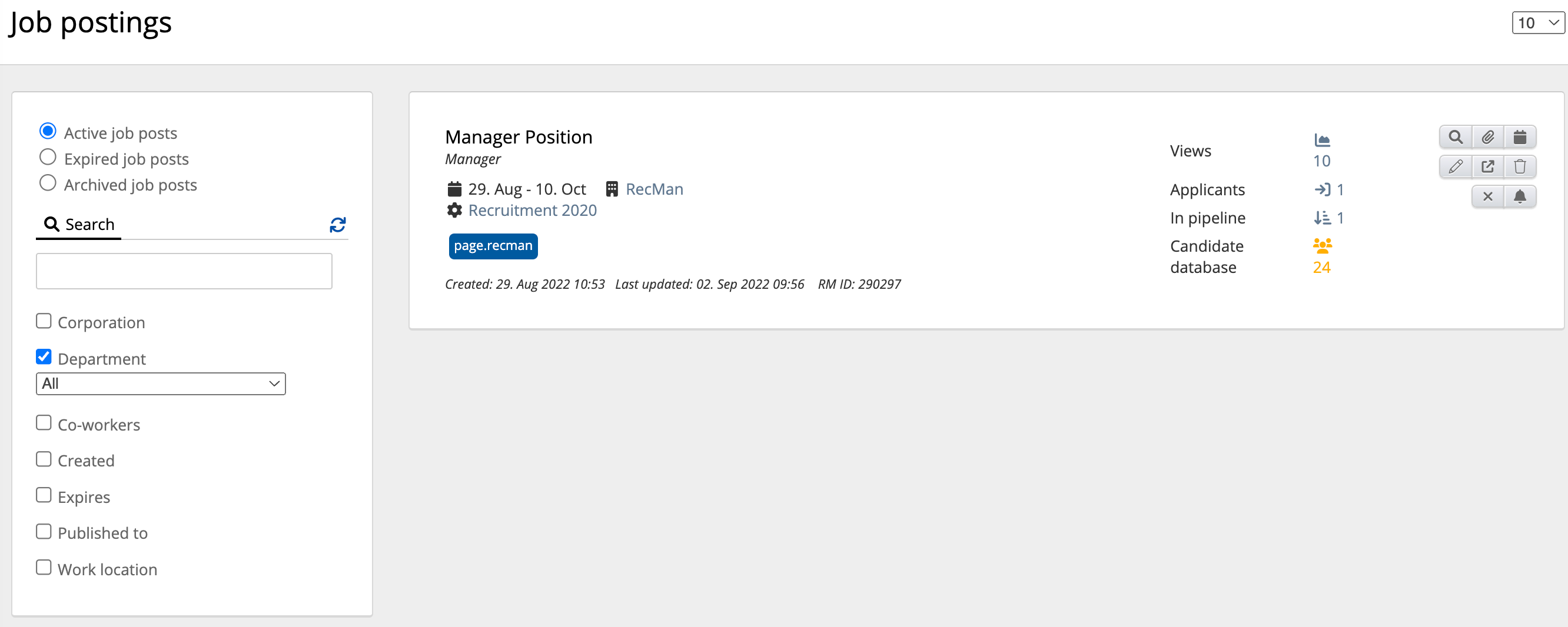Click the views chart icon
The image size is (1568, 627).
pos(1322,140)
